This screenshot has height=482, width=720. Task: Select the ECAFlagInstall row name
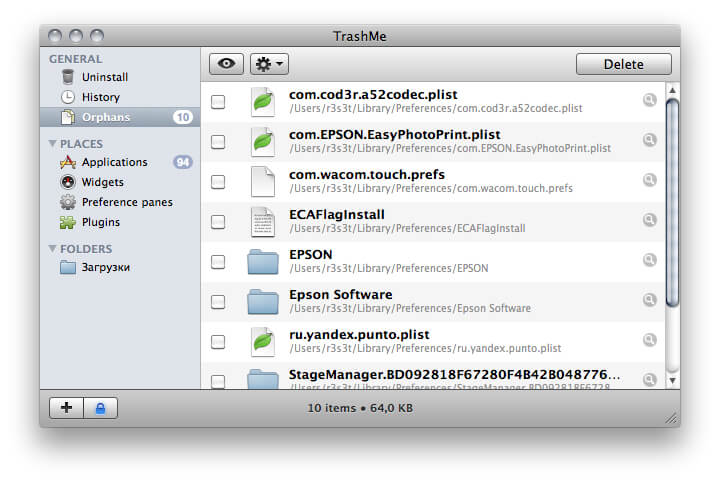[x=337, y=214]
